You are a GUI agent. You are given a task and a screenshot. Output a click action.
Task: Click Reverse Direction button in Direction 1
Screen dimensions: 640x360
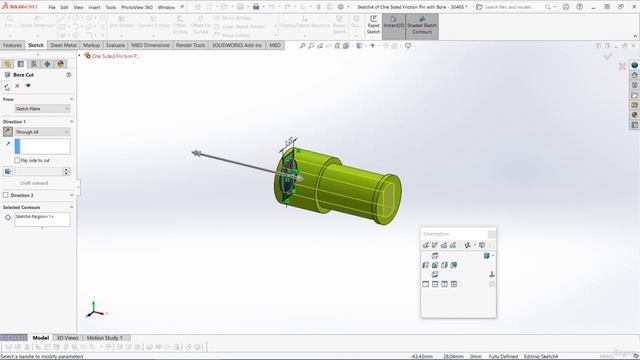8,131
